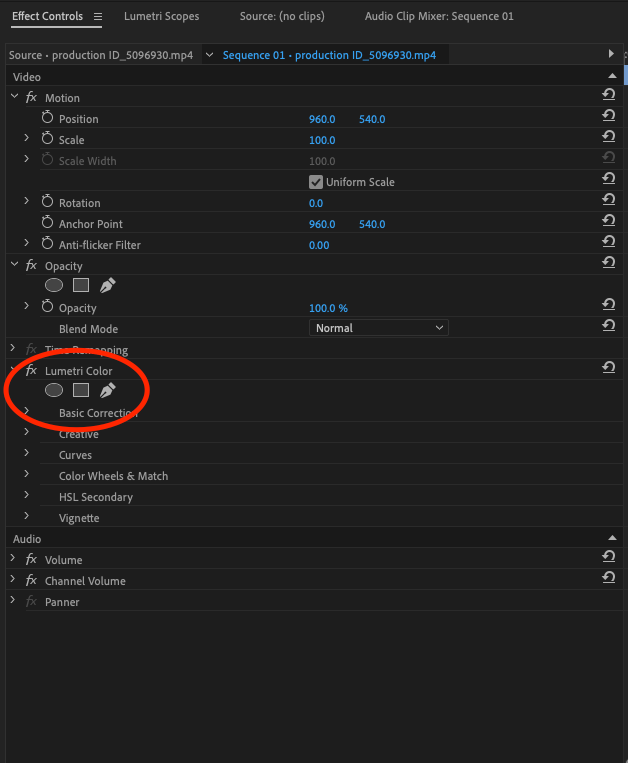Switch to the Lumetri Scopes tab
This screenshot has width=628, height=763.
[x=161, y=16]
